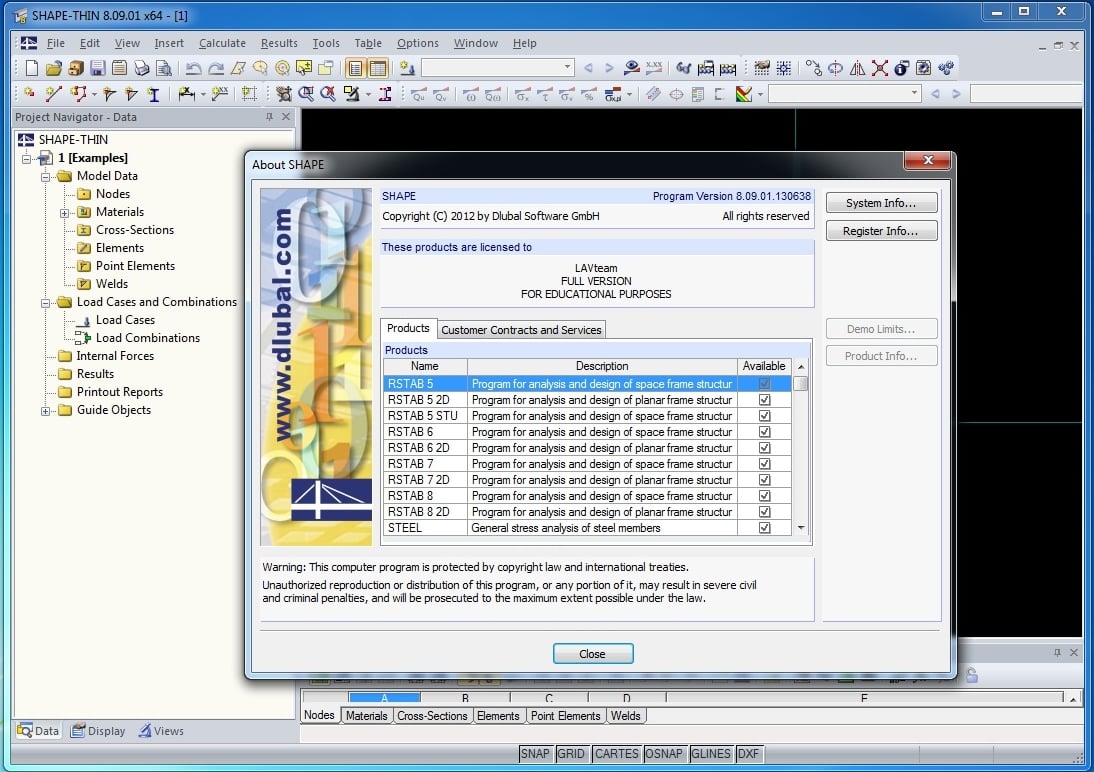Click the Undo arrow icon
Image resolution: width=1094 pixels, height=772 pixels.
tap(193, 68)
